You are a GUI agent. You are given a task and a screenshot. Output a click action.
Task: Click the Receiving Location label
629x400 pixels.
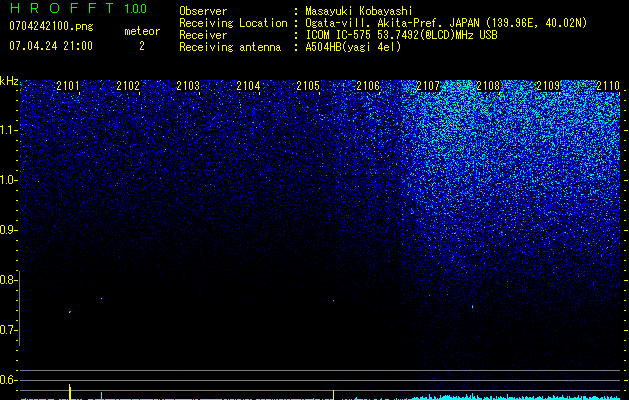[233, 23]
